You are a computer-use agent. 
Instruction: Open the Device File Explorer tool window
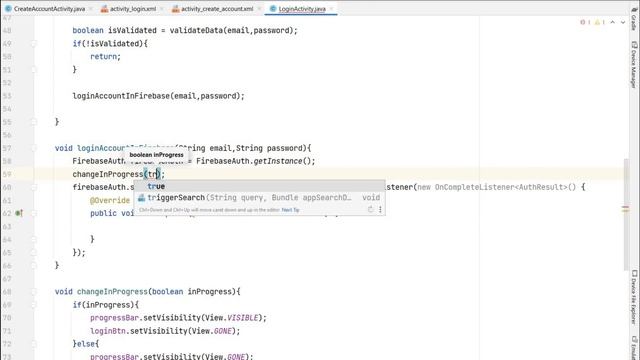pos(634,298)
